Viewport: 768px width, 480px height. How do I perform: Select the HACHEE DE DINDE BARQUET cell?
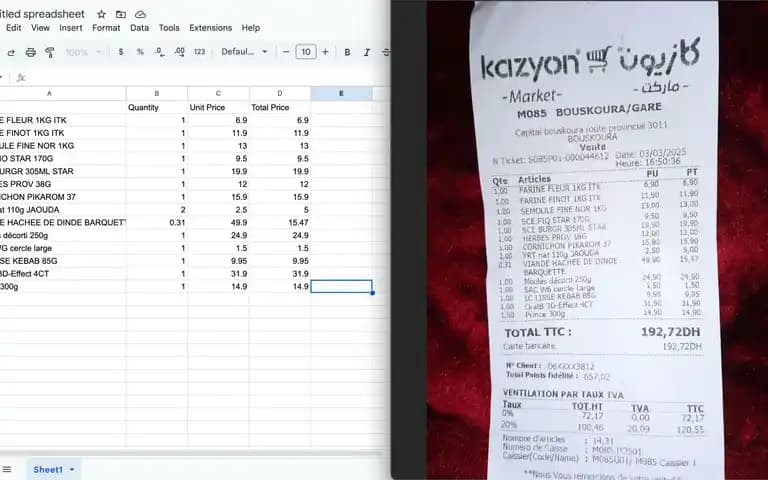[63, 222]
